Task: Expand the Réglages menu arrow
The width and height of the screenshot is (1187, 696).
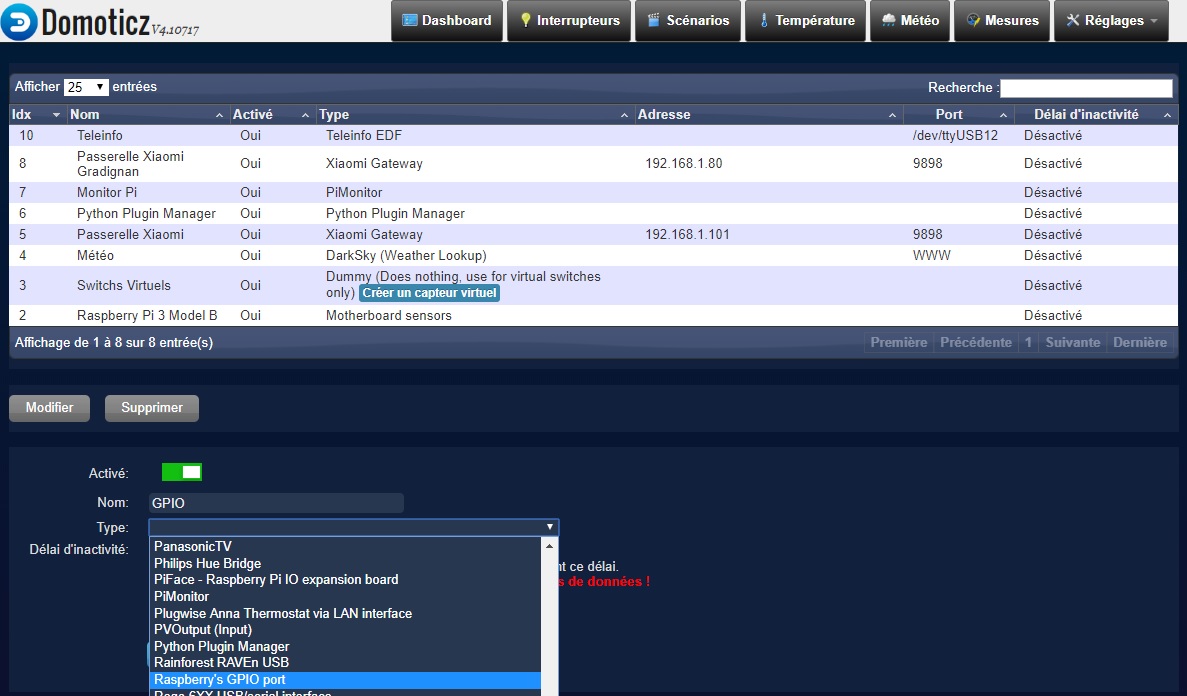Action: [x=1153, y=21]
